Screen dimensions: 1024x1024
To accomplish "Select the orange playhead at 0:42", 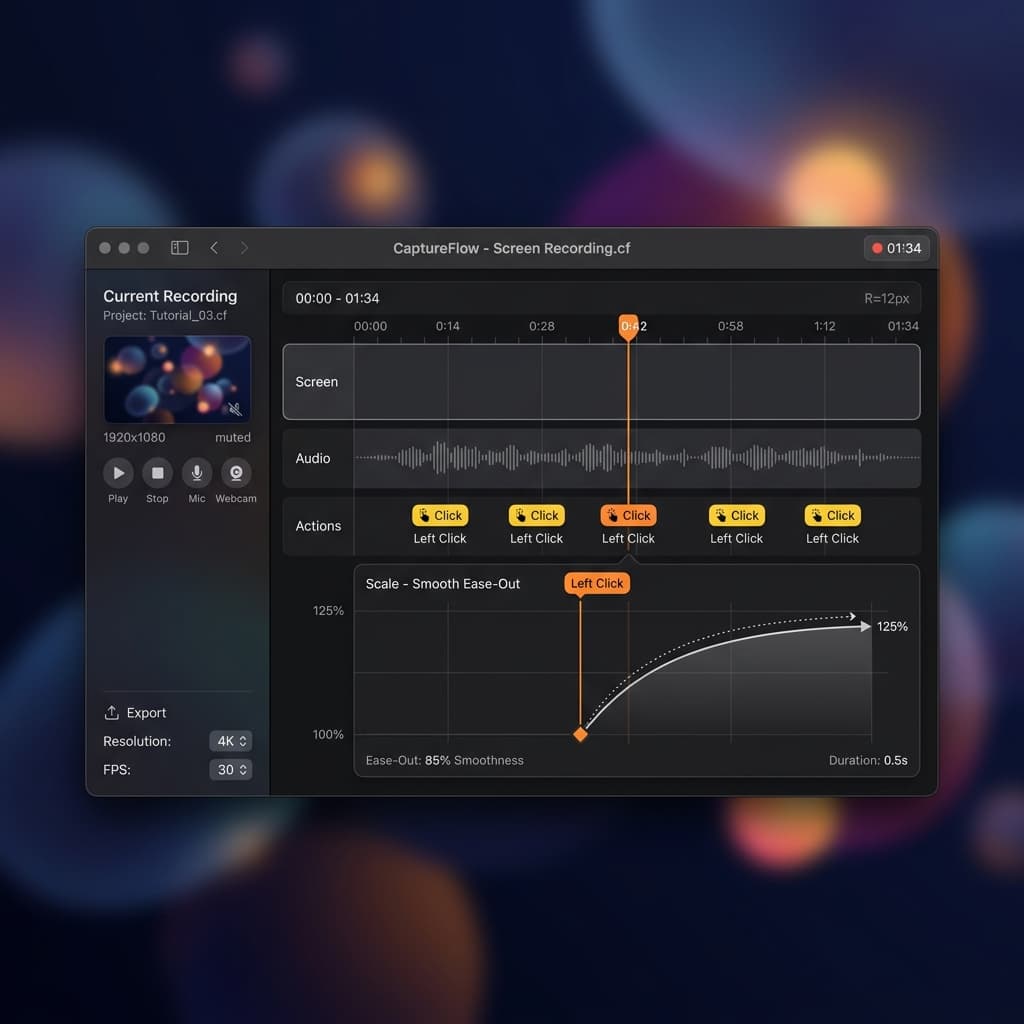I will pyautogui.click(x=630, y=326).
